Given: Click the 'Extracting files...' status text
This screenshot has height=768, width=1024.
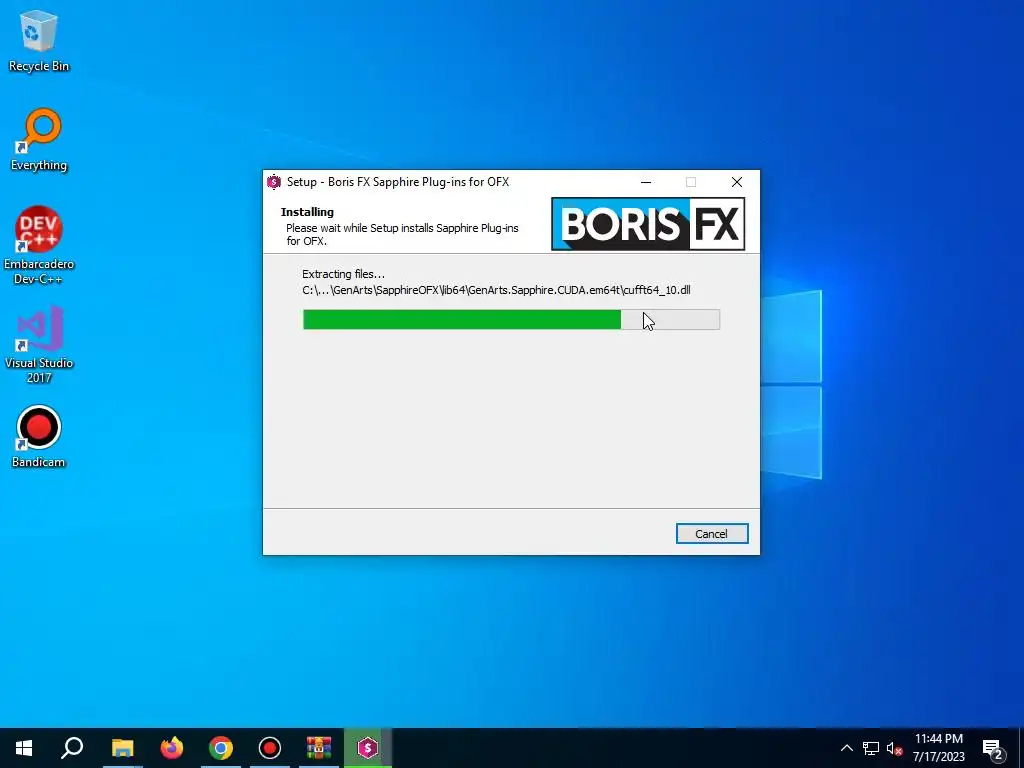Looking at the screenshot, I should click(x=344, y=274).
